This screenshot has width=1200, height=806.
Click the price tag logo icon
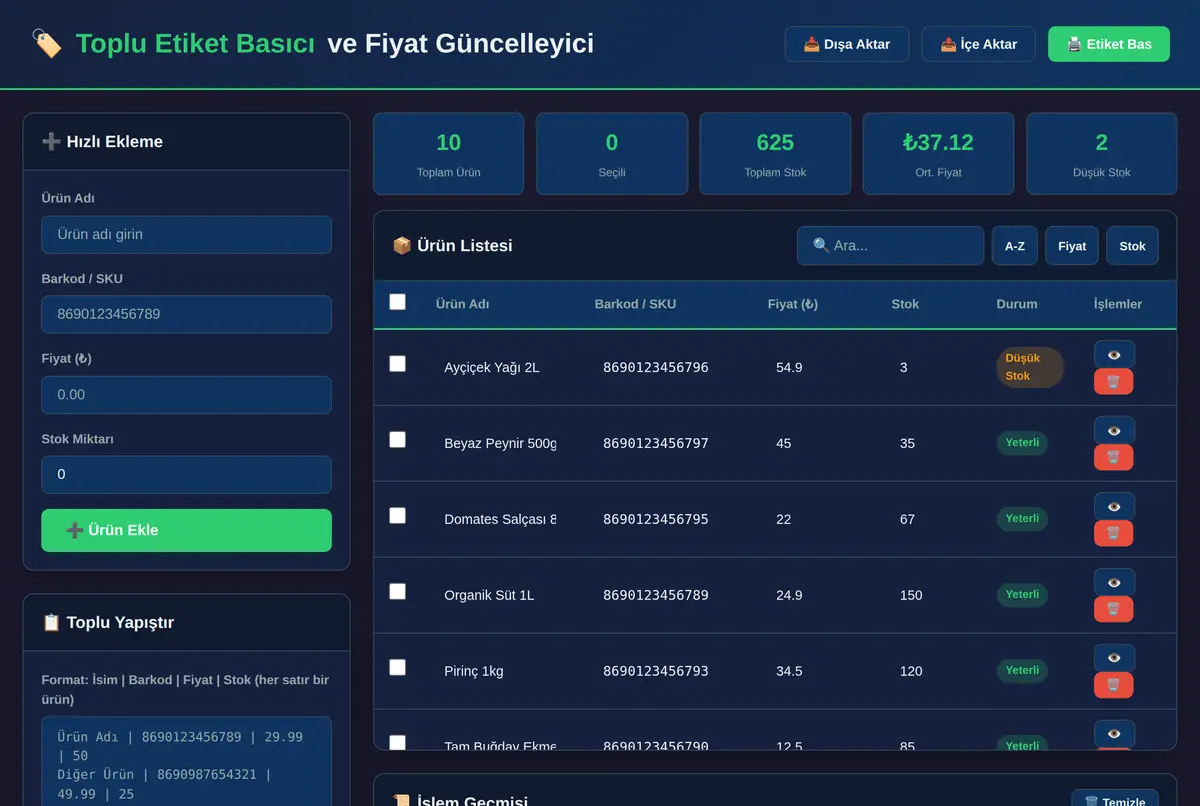(x=47, y=44)
